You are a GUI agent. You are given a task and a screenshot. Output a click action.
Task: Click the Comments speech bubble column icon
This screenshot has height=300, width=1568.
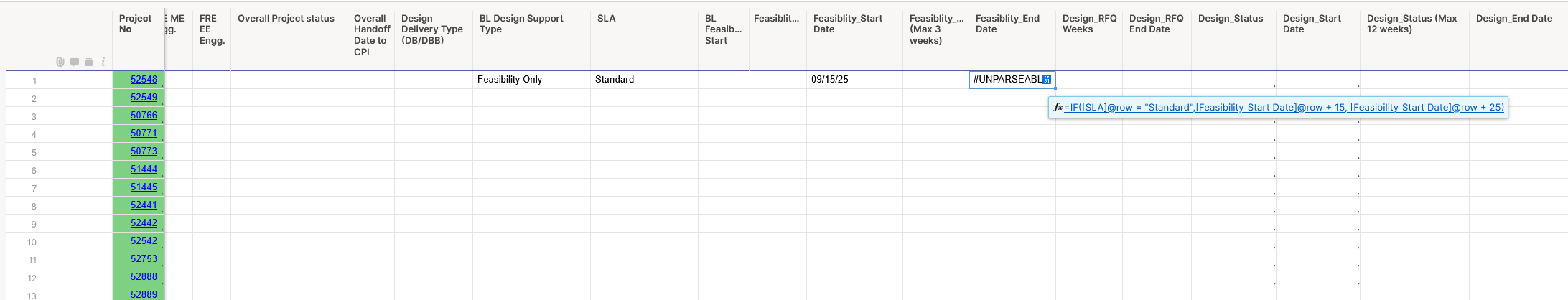(x=75, y=62)
